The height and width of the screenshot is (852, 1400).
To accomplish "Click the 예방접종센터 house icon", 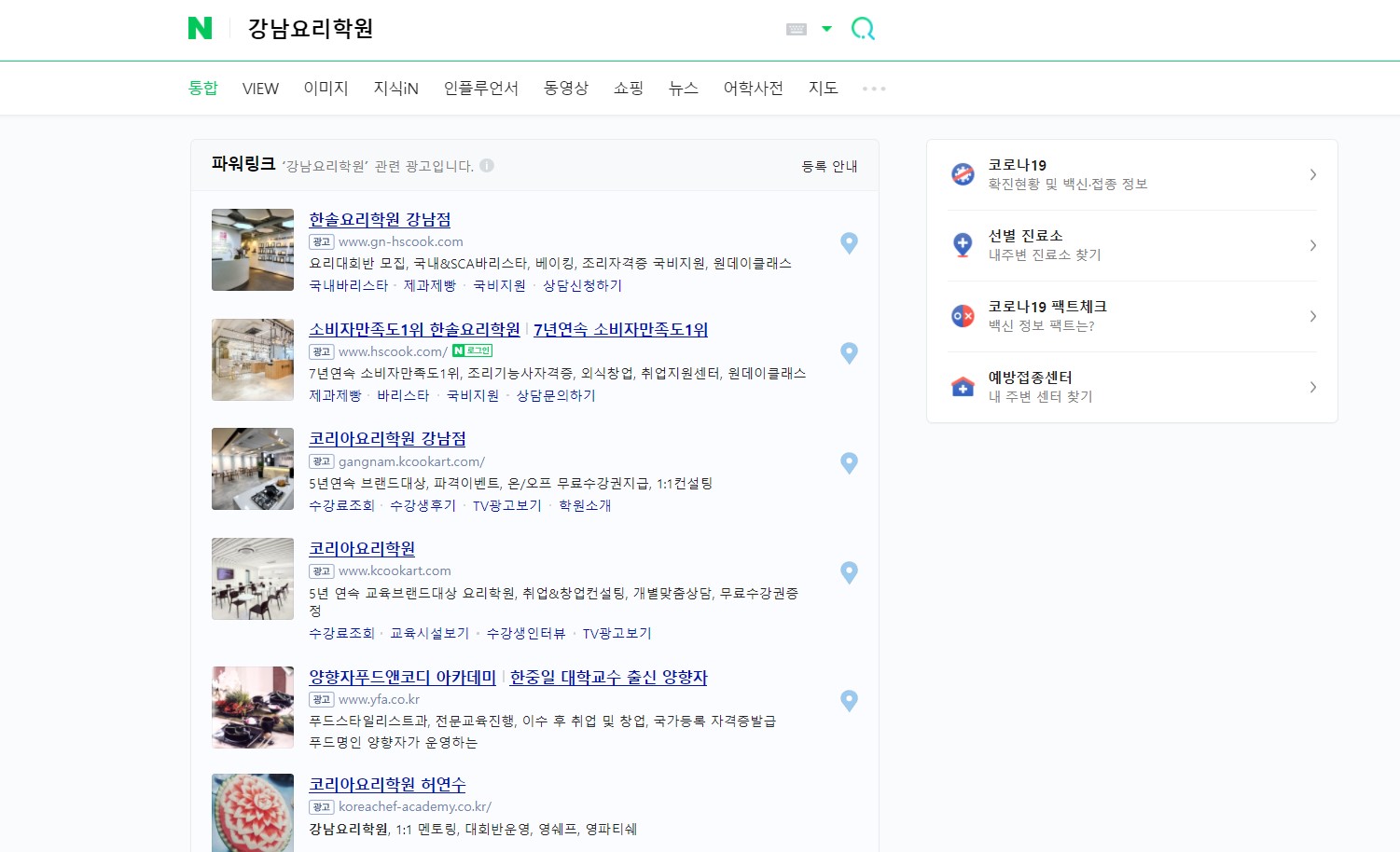I will (963, 387).
